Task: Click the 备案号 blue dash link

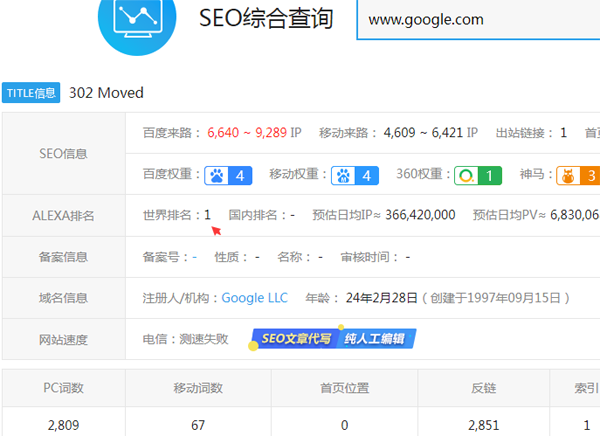Action: [194, 257]
